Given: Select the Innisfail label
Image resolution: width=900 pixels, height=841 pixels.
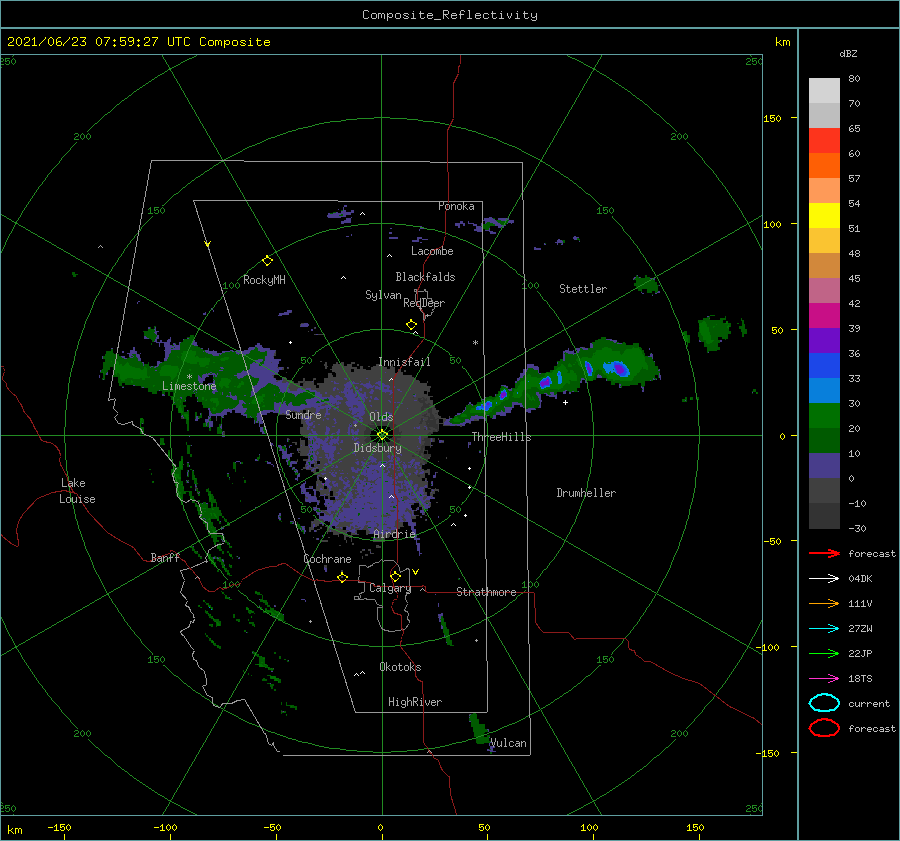Looking at the screenshot, I should 404,362.
